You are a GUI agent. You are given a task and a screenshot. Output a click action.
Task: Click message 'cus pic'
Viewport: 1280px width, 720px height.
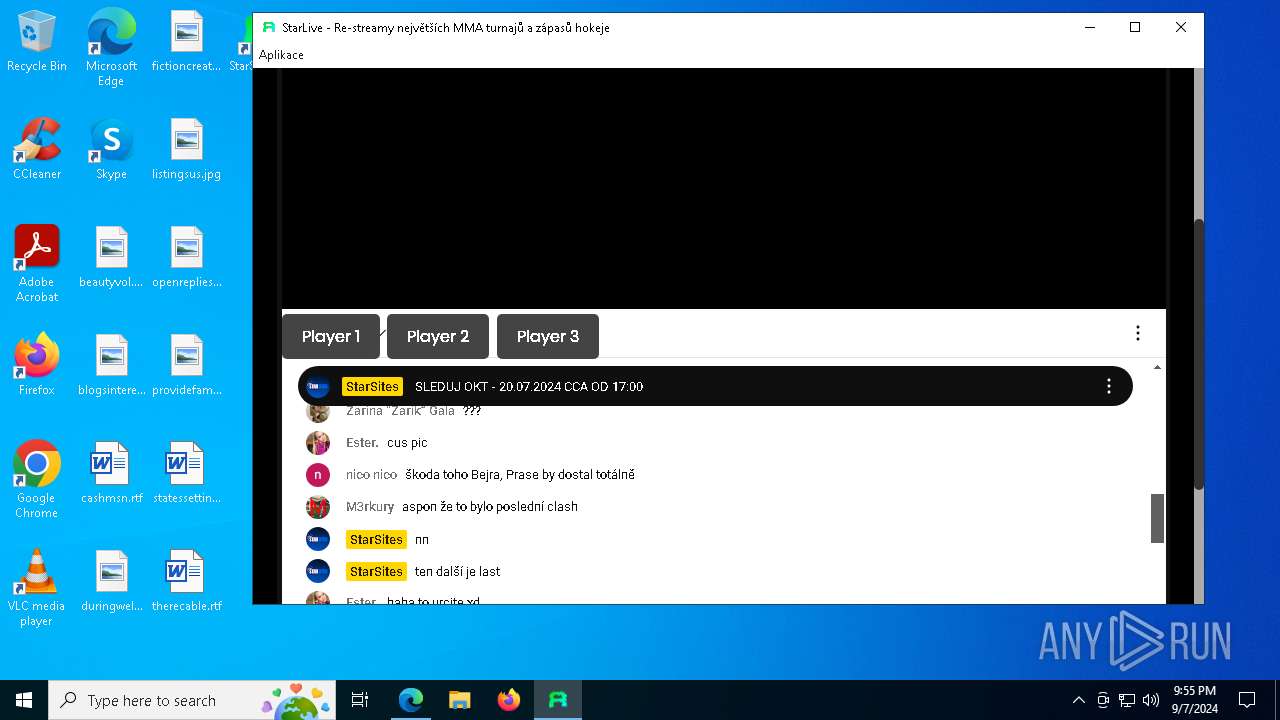coord(407,443)
